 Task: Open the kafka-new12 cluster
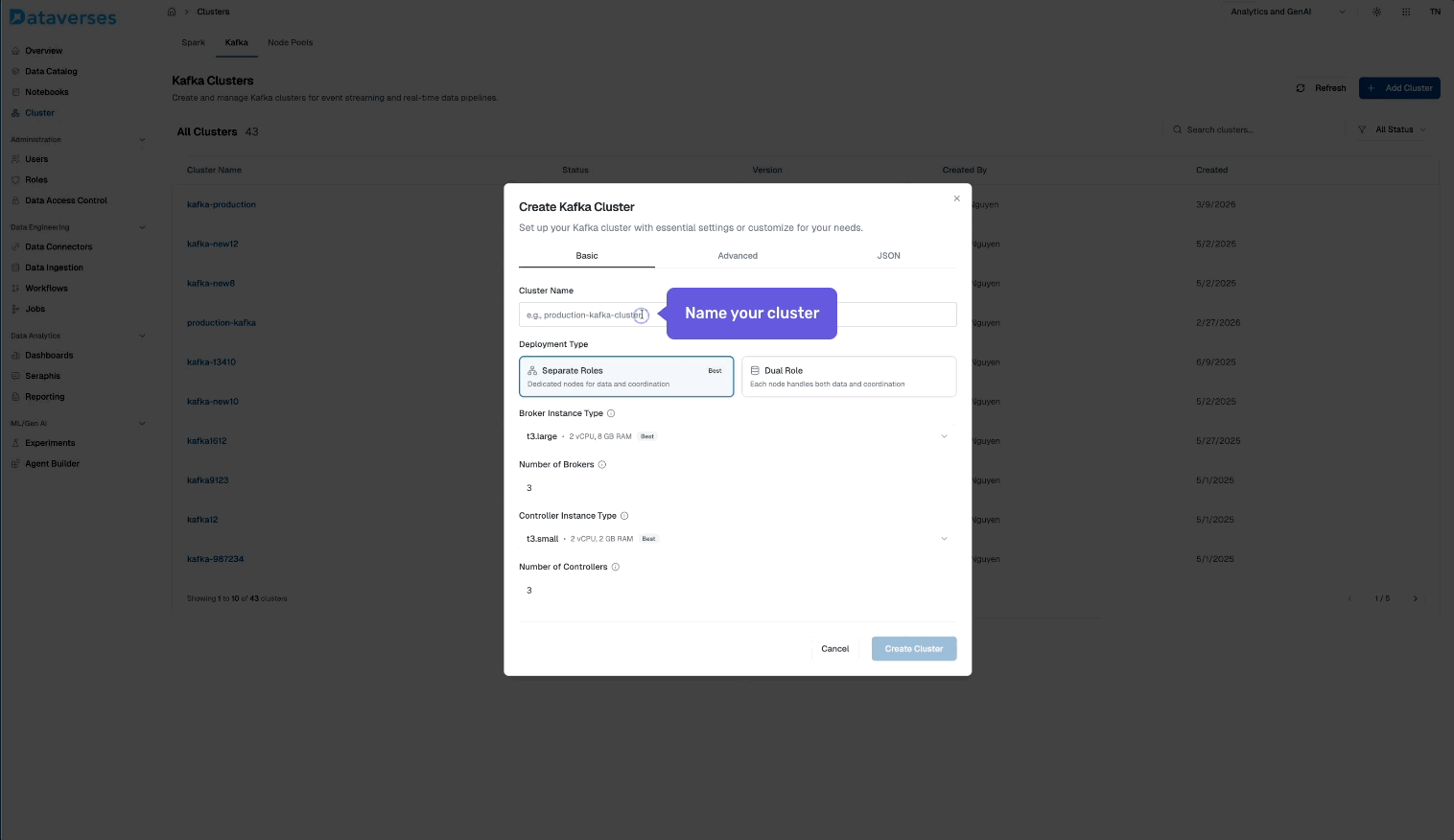213,244
